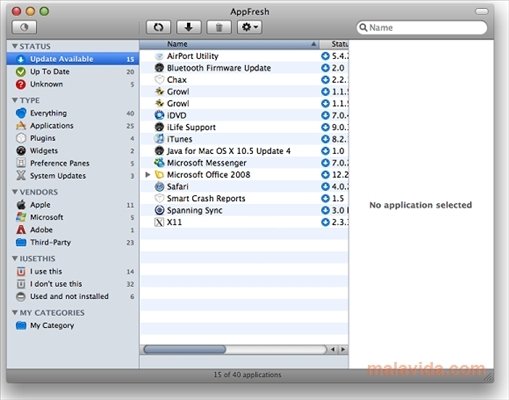Sort by the Name column header
The width and height of the screenshot is (509, 400).
pyautogui.click(x=229, y=44)
